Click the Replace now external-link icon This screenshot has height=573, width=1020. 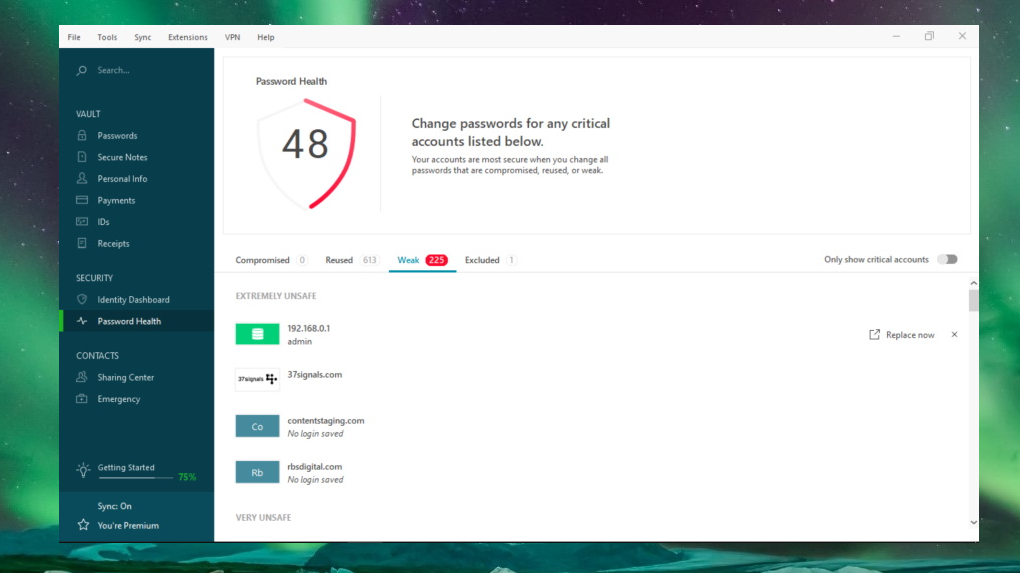[874, 334]
